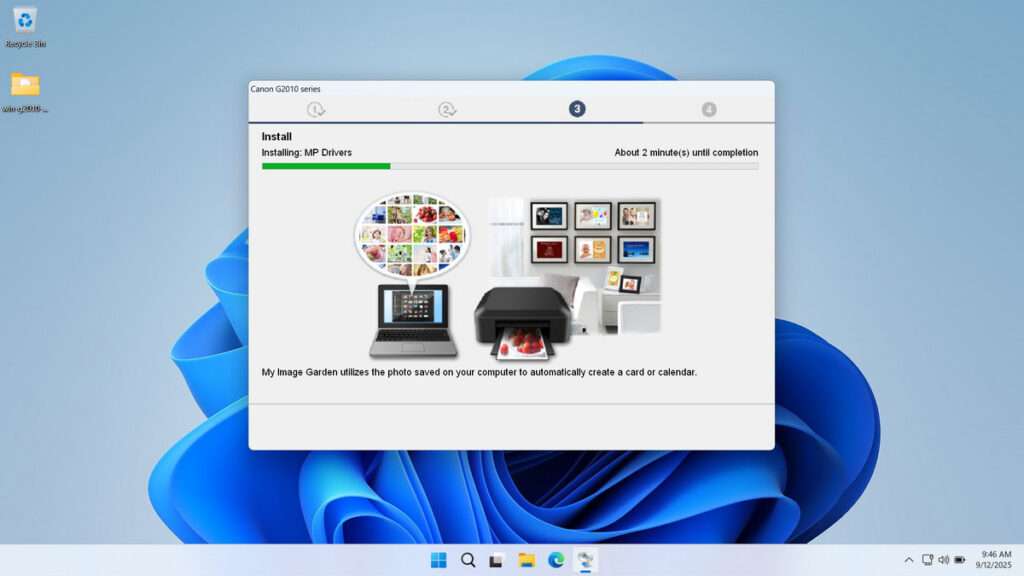Select the pending step 4 circle

click(x=709, y=109)
